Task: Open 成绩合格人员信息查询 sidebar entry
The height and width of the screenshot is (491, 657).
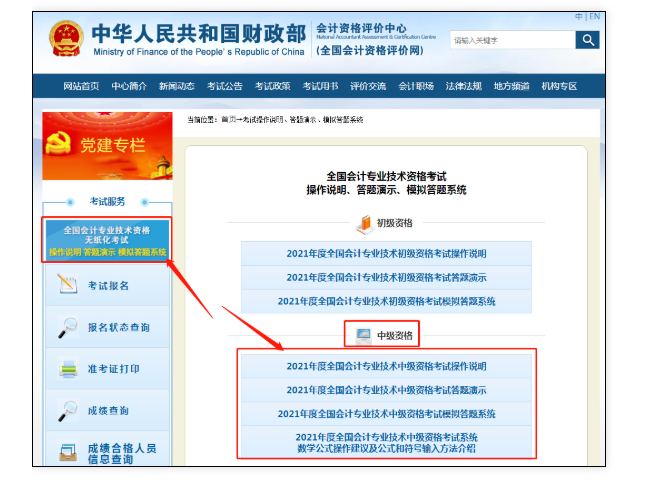Action: [x=107, y=449]
